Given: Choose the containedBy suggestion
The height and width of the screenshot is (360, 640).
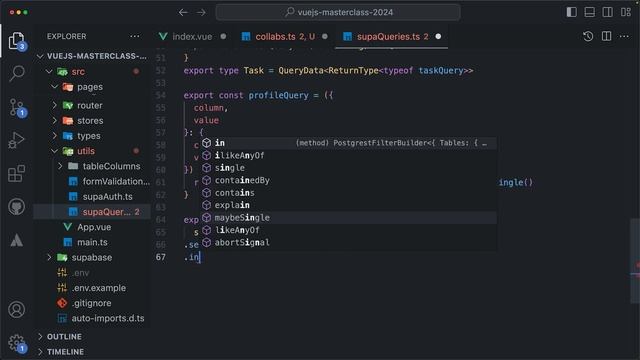Looking at the screenshot, I should (349, 180).
